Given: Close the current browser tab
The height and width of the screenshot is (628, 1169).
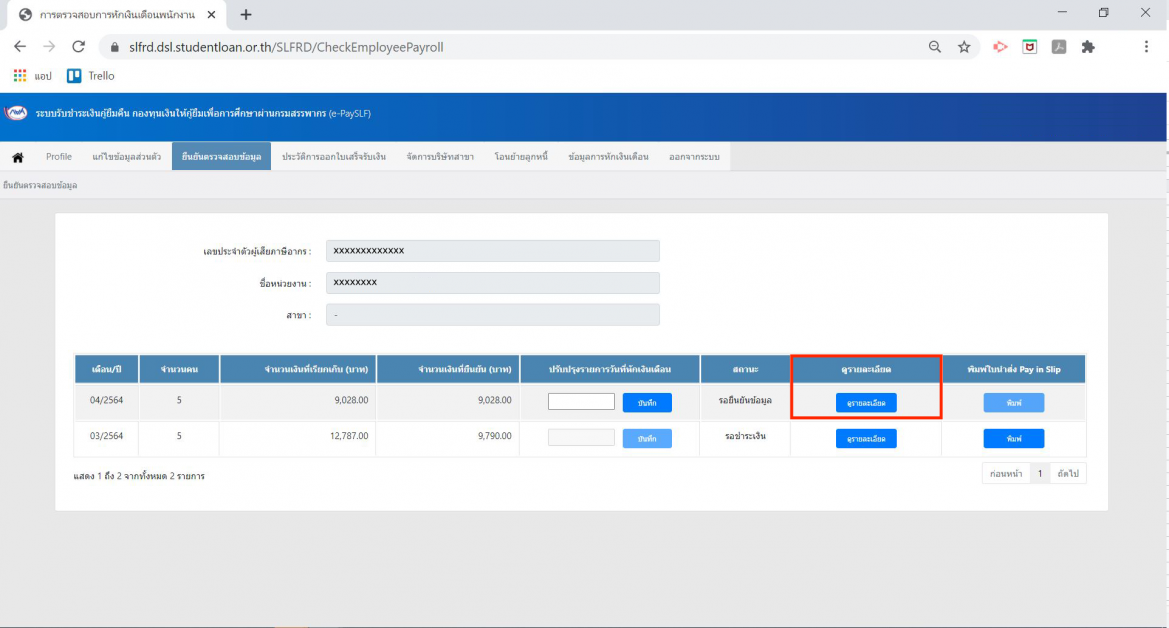Looking at the screenshot, I should [211, 14].
